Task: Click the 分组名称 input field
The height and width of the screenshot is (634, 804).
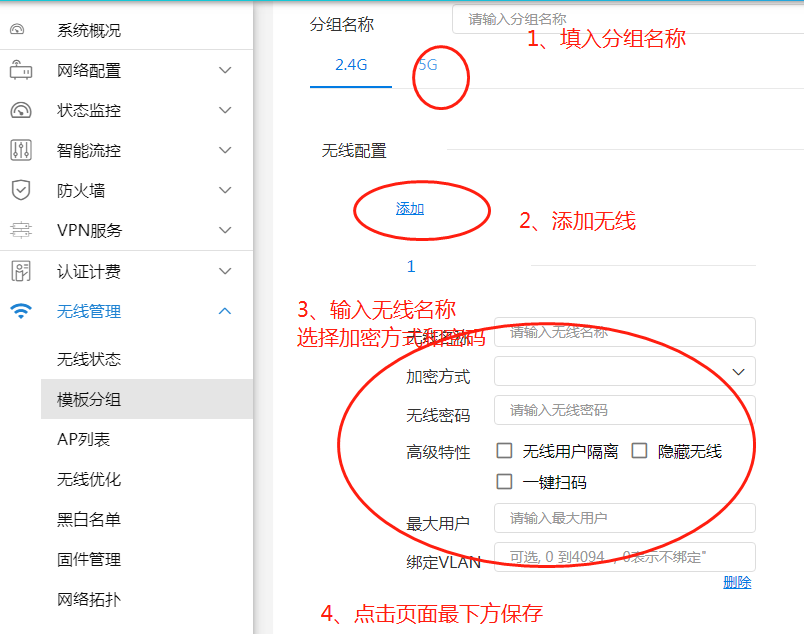Action: (627, 19)
